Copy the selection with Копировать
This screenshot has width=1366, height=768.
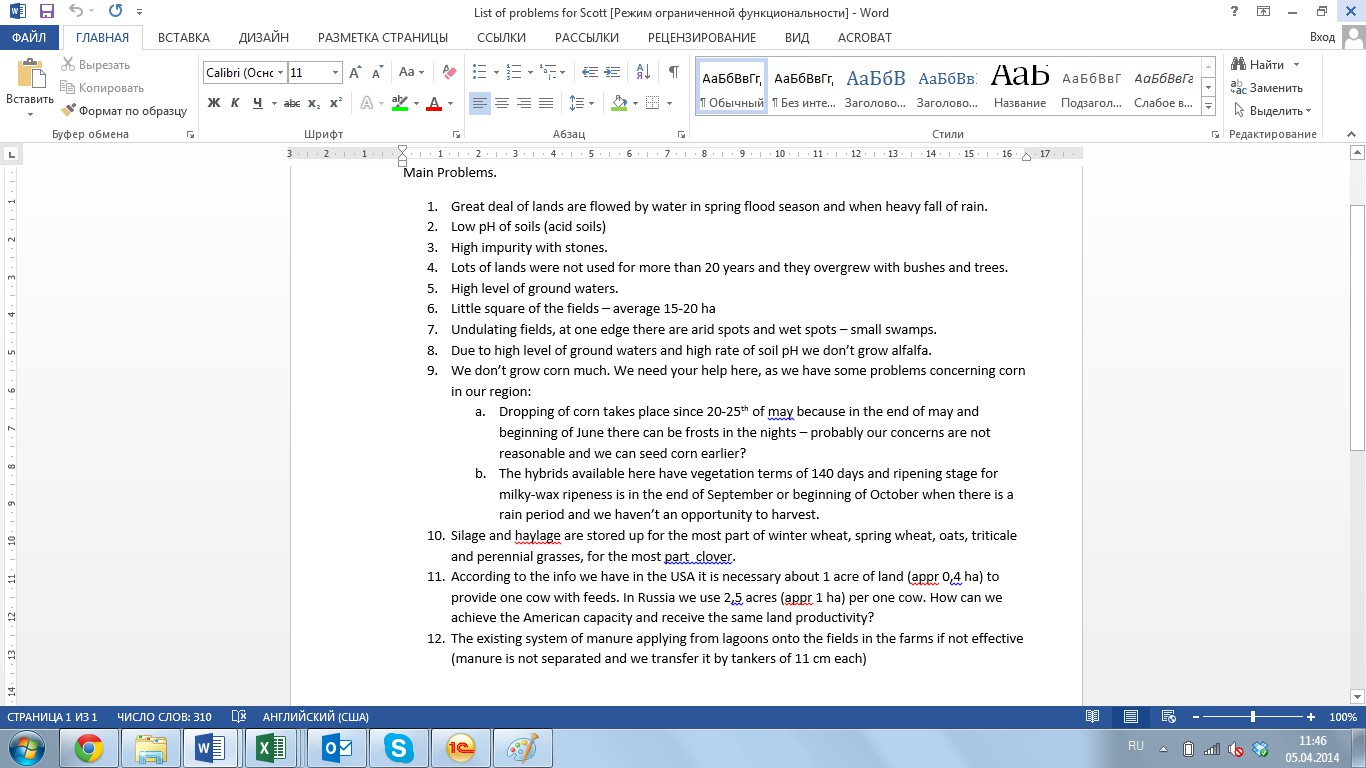tap(102, 88)
